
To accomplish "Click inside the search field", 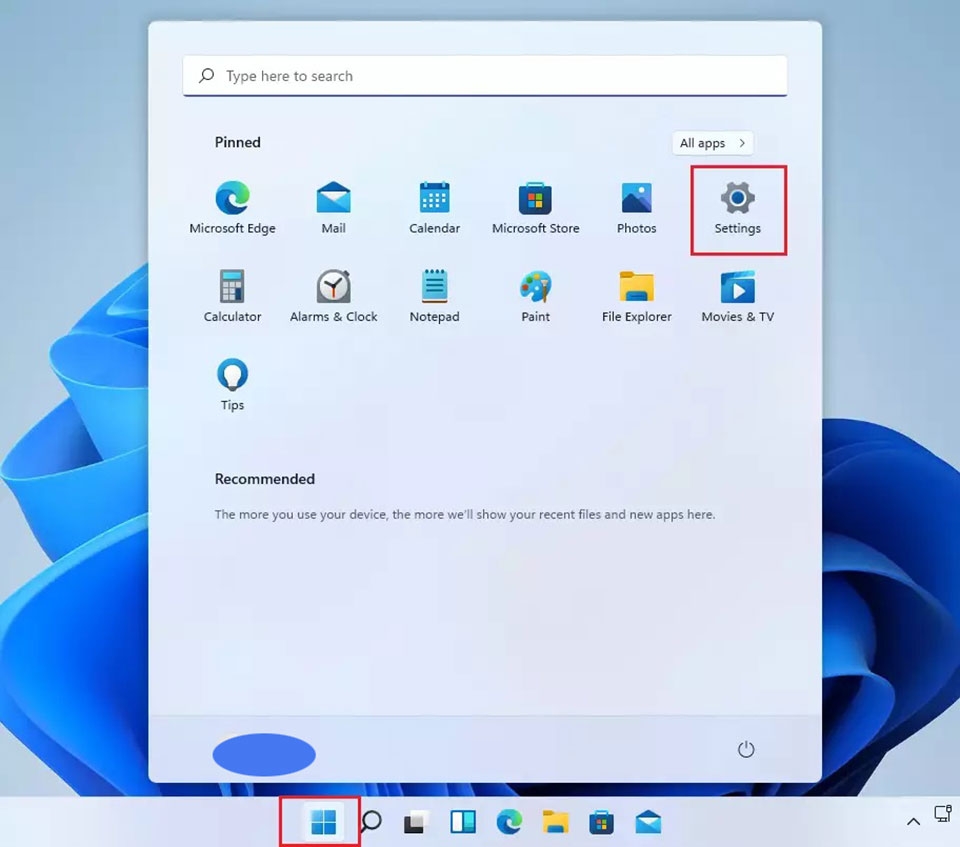I will 485,75.
